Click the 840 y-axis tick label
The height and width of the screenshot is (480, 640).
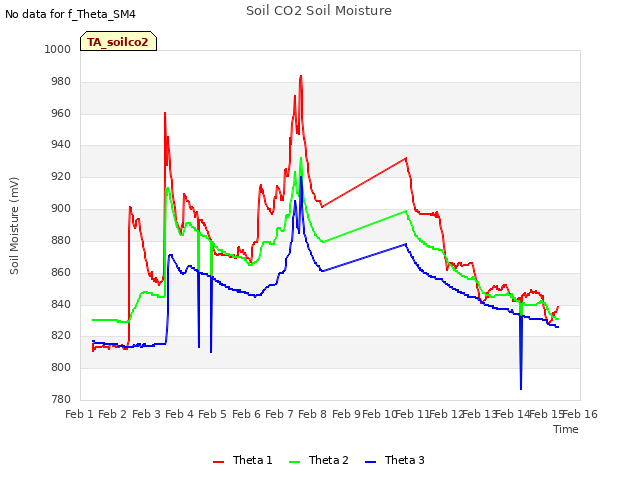point(61,304)
